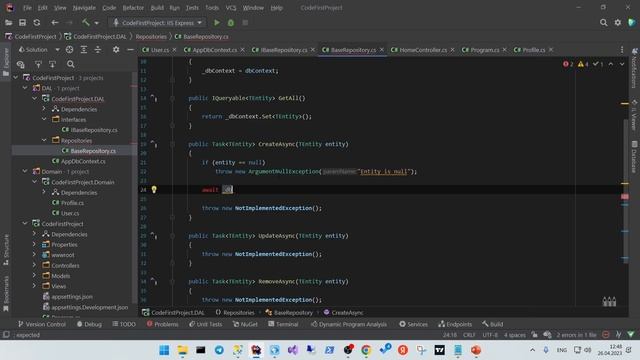Close the User.cs tab
Image resolution: width=640 pixels, height=360 pixels.
coord(175,50)
